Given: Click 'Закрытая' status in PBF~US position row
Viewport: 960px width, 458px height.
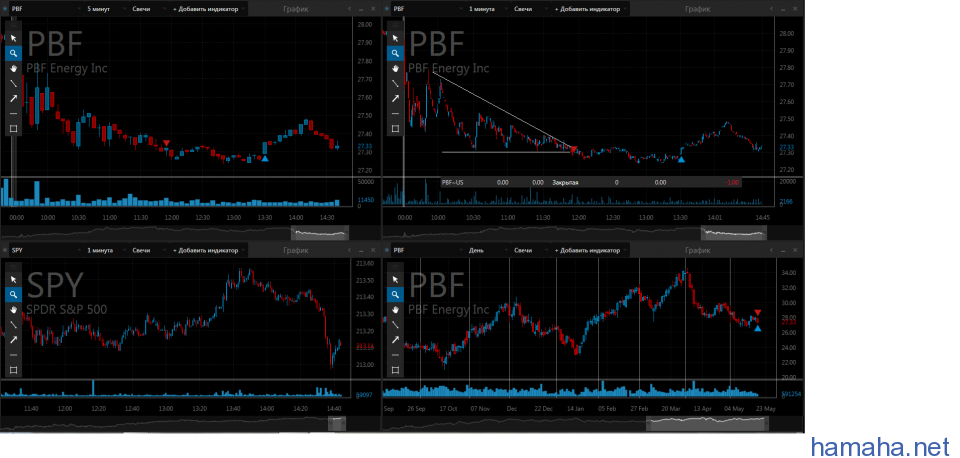Looking at the screenshot, I should [x=566, y=182].
